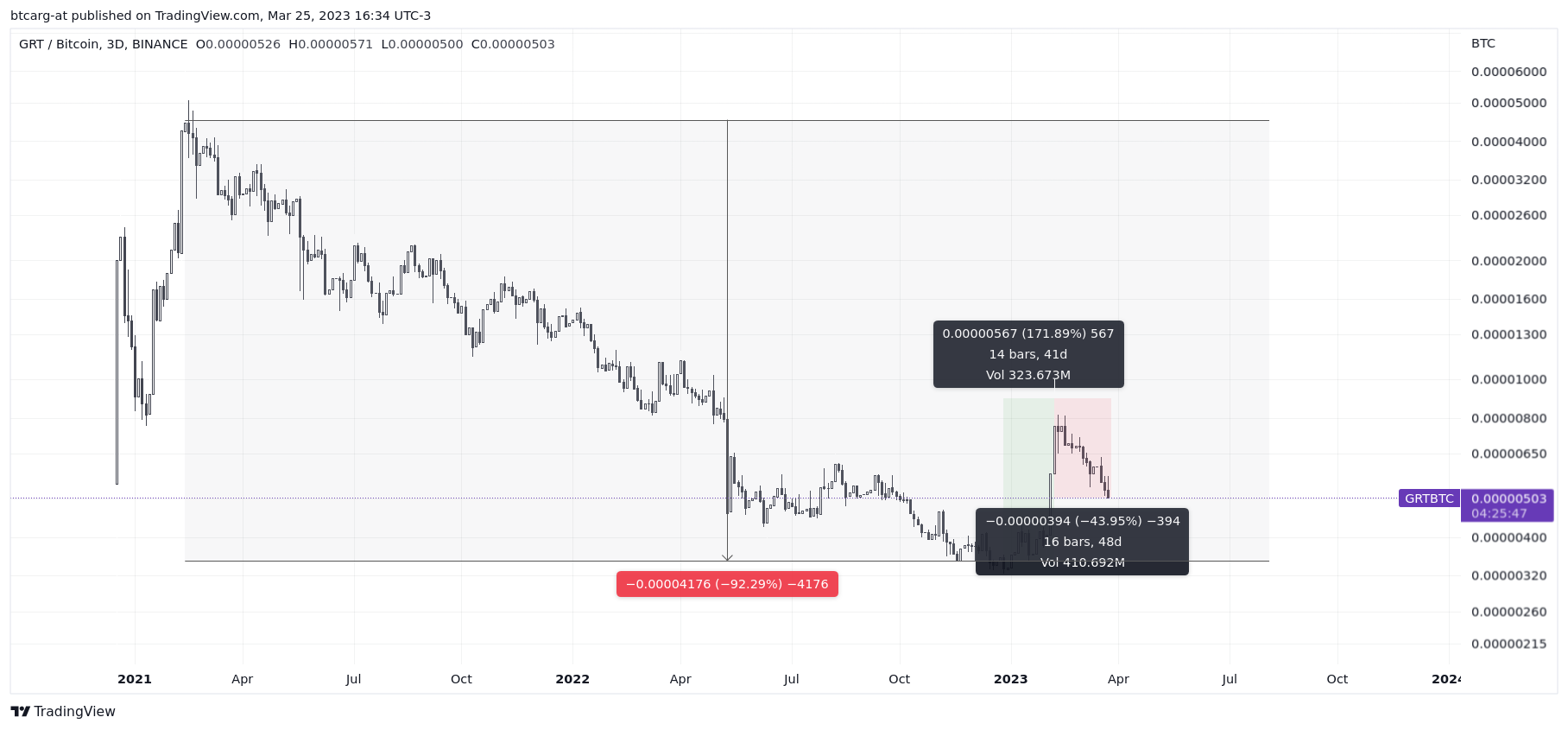
Task: Click the pink short-position shaded area
Action: coord(1083,448)
